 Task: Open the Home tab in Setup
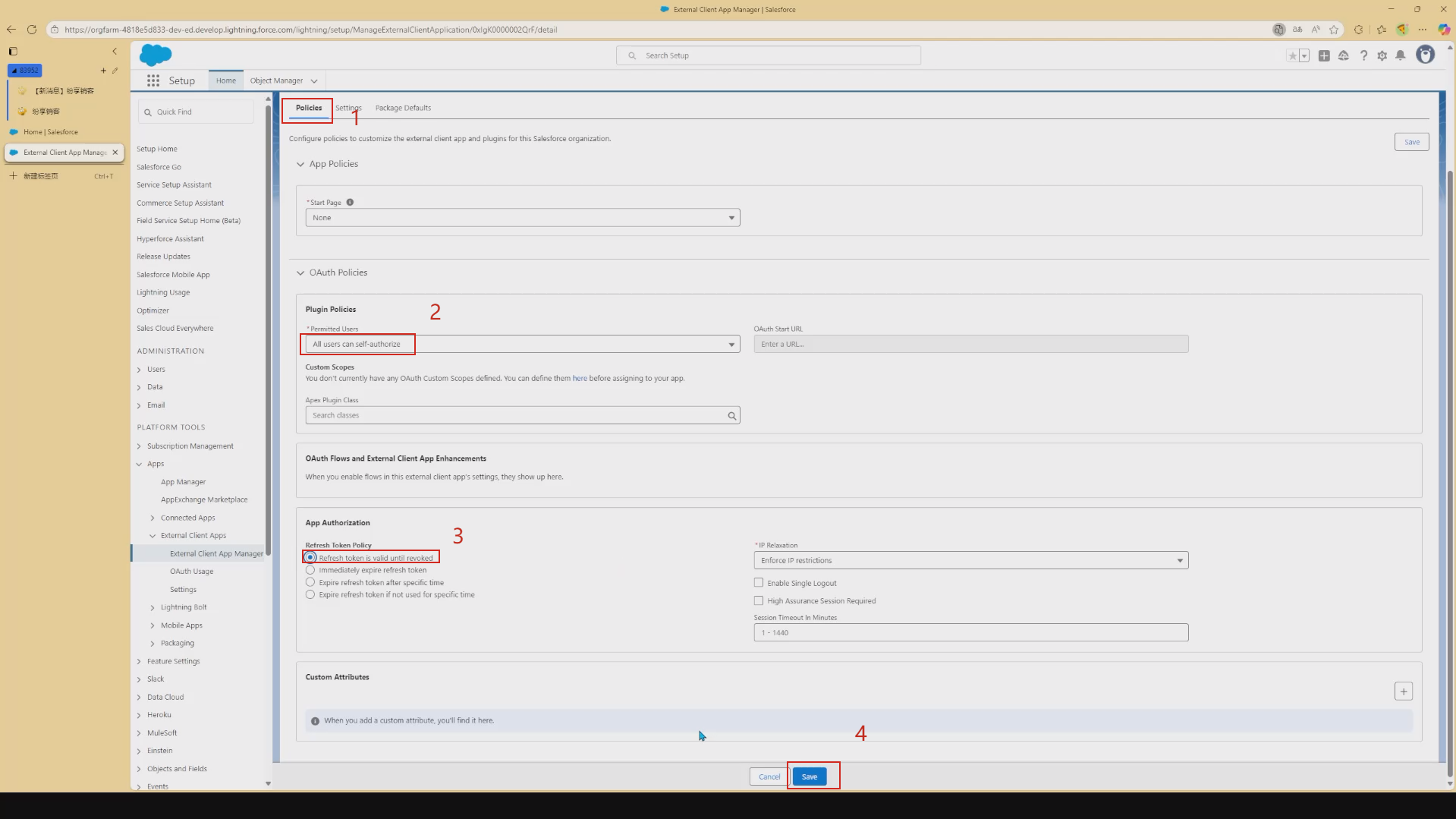tap(225, 80)
